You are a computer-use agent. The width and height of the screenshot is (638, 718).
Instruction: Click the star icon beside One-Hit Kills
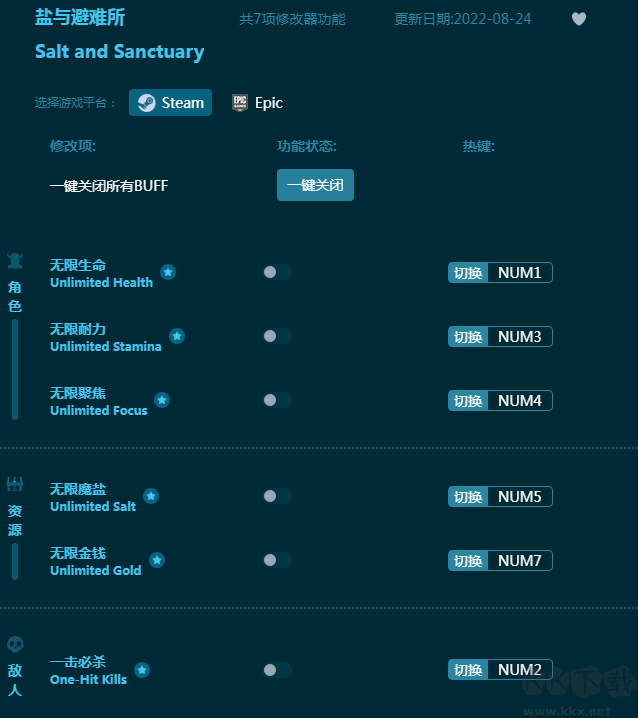click(142, 670)
